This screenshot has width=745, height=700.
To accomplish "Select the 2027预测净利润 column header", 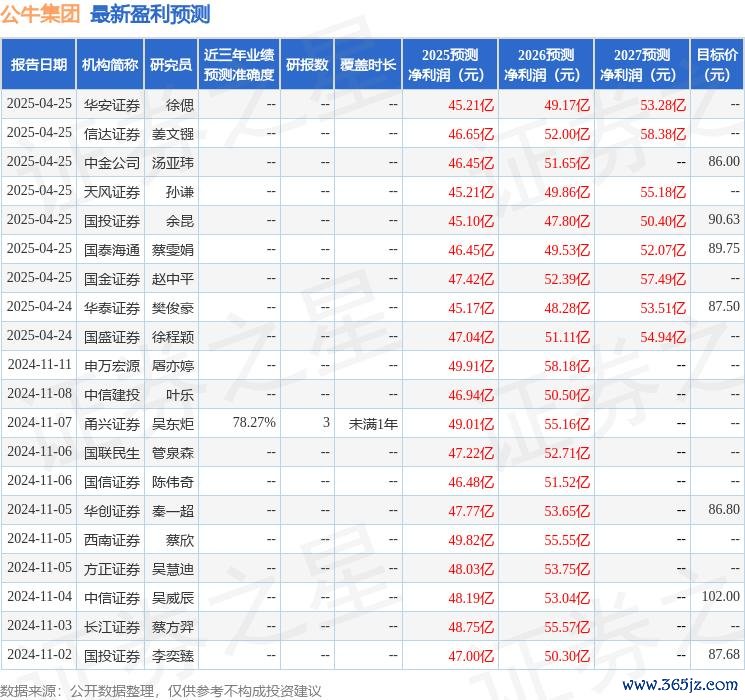I will click(x=642, y=65).
